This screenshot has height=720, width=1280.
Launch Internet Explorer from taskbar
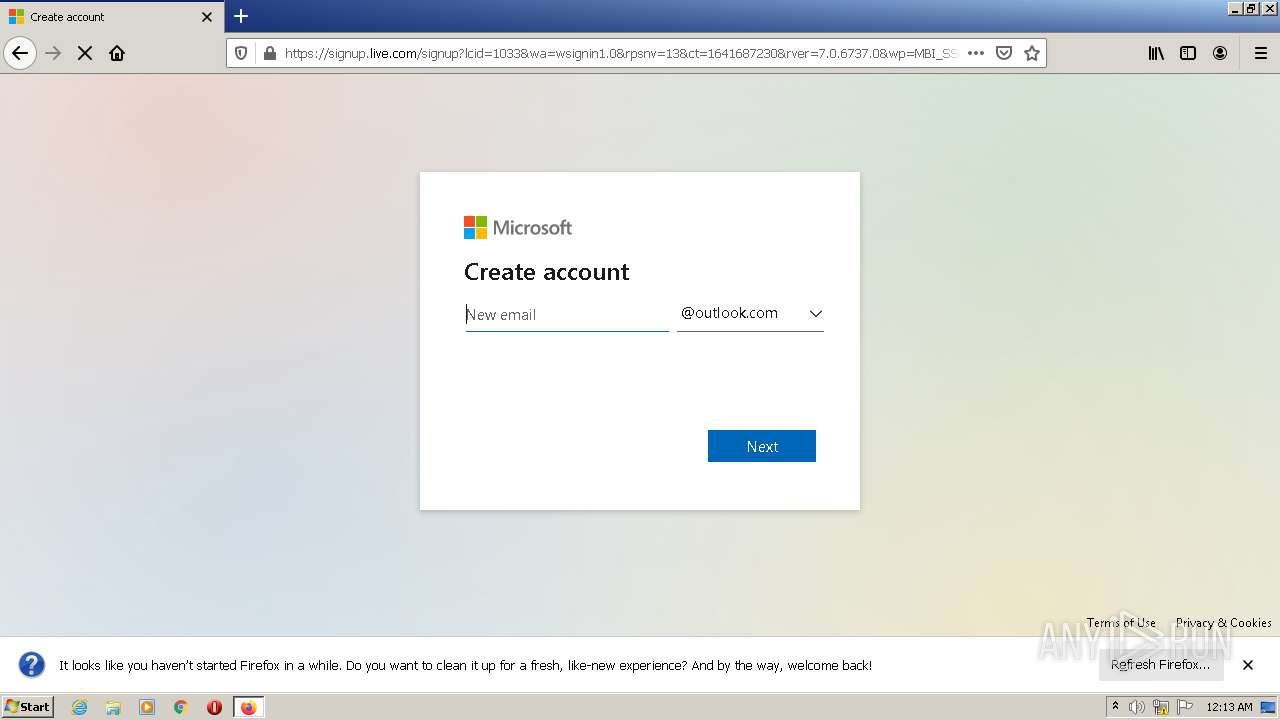[x=80, y=707]
